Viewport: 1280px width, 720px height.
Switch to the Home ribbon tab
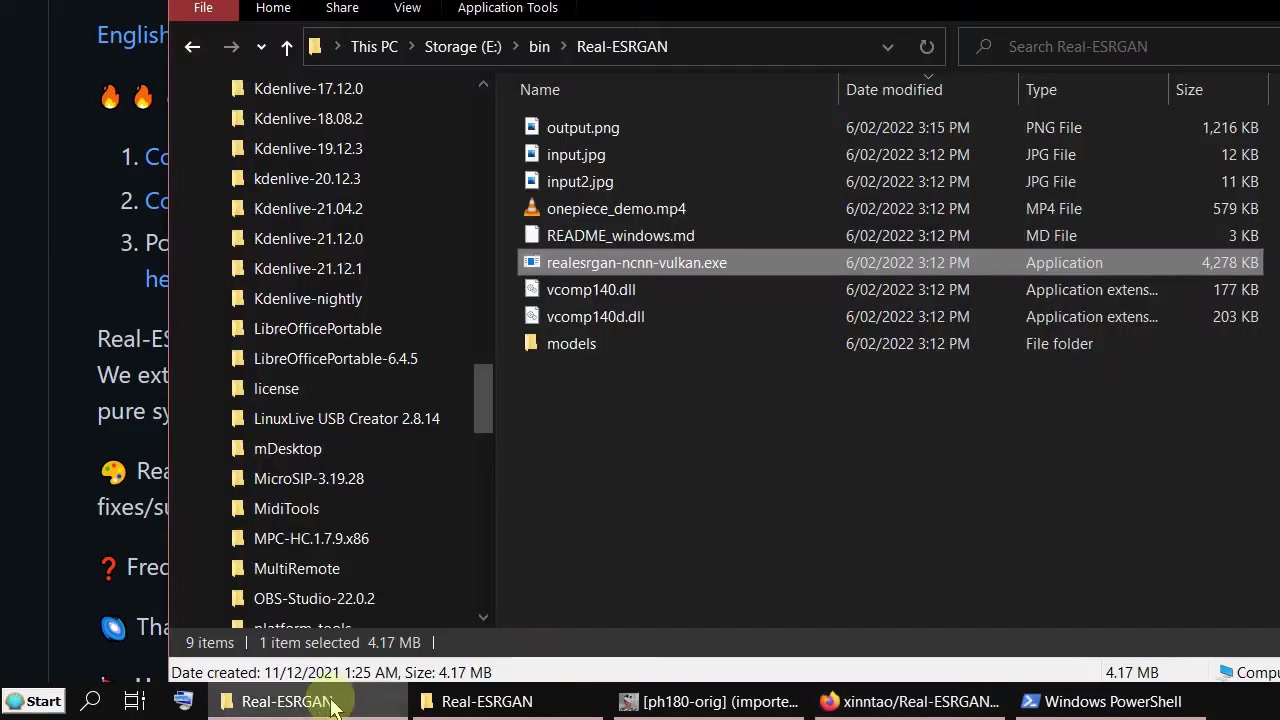tap(273, 8)
